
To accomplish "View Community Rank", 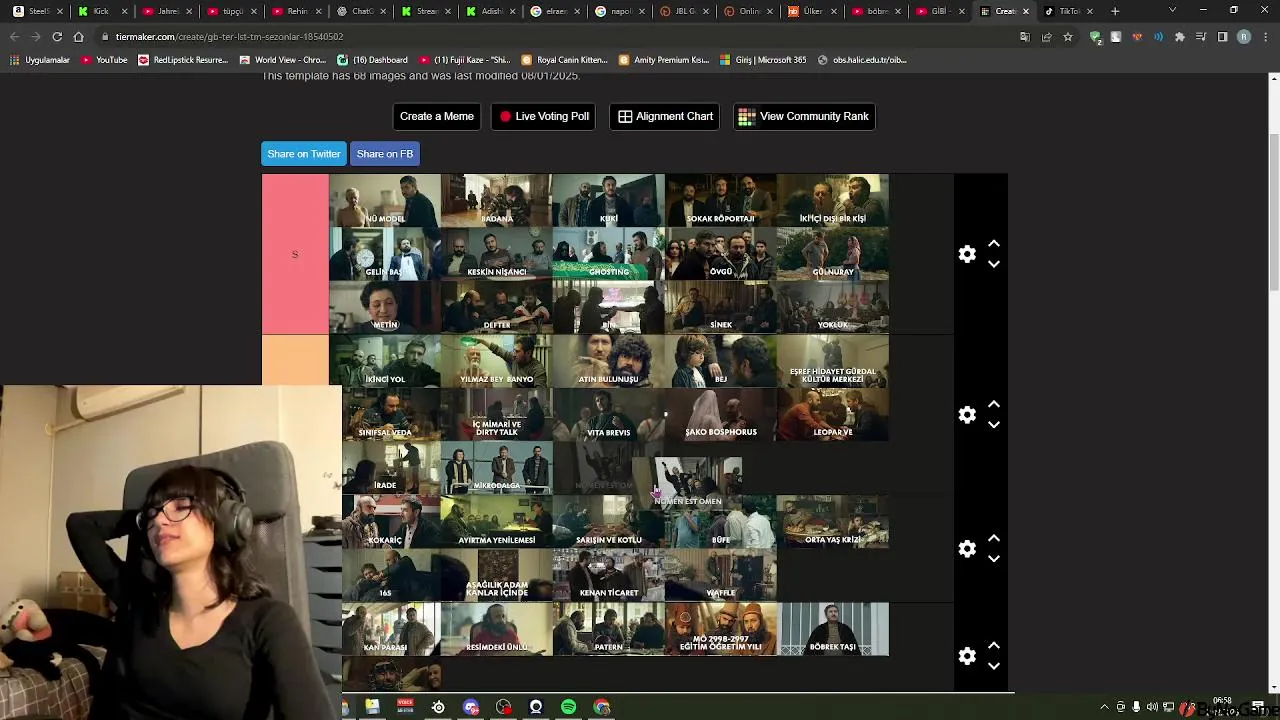I will (x=804, y=116).
